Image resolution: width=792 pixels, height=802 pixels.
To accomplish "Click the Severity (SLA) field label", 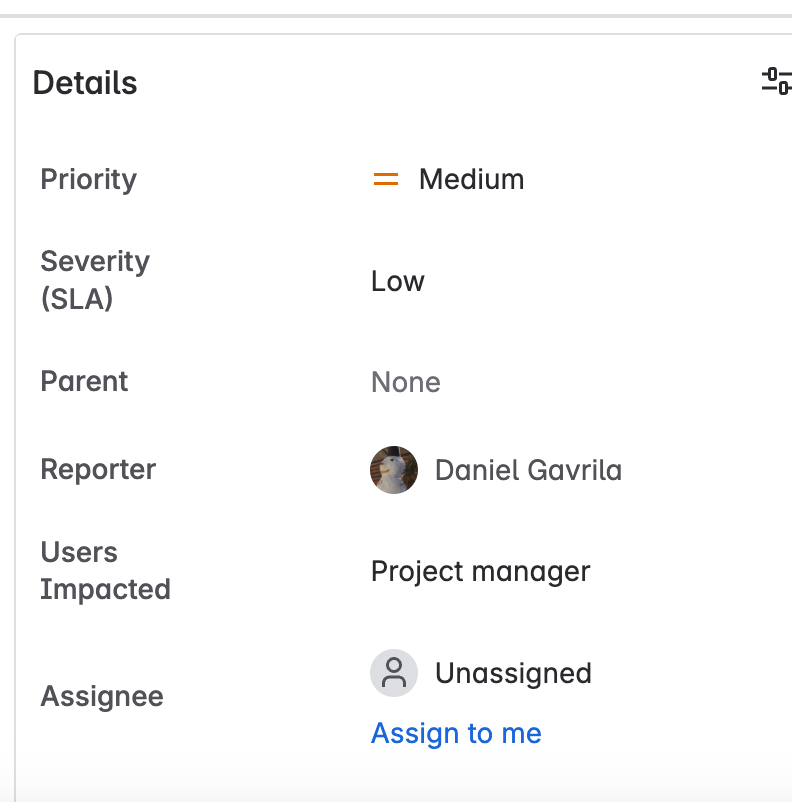I will [95, 280].
